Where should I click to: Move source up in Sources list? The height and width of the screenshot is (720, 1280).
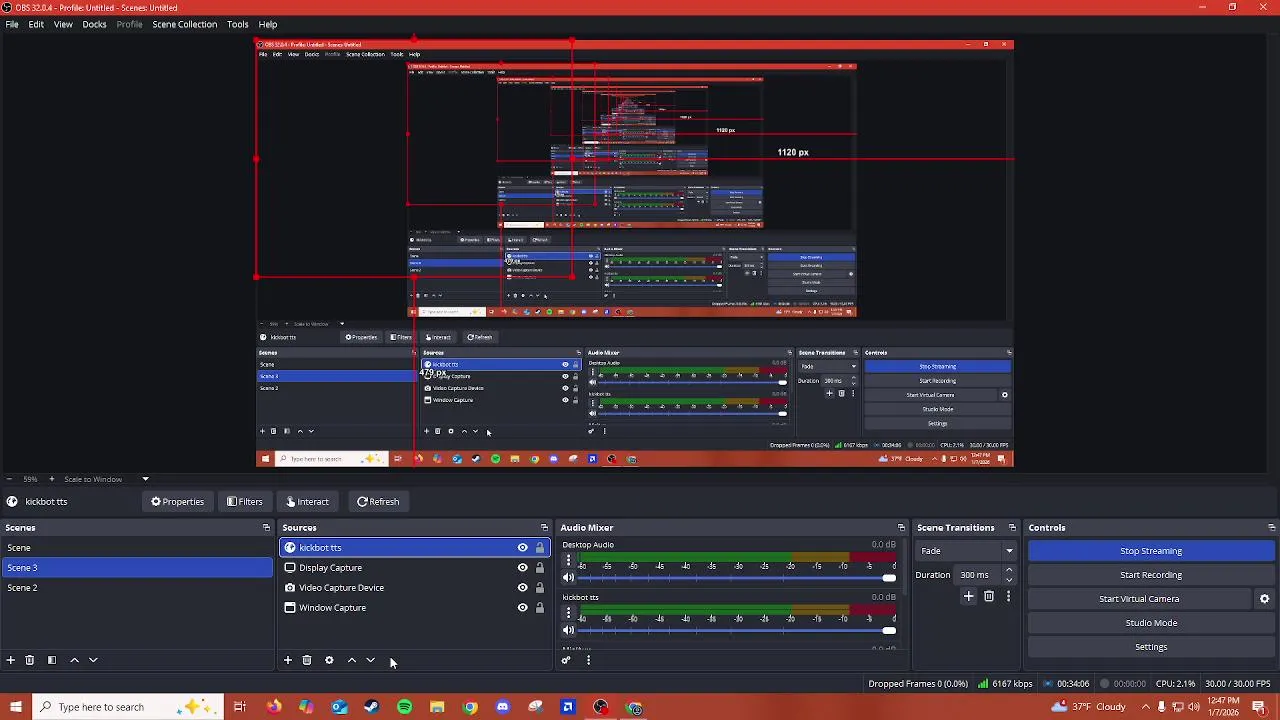coord(352,660)
